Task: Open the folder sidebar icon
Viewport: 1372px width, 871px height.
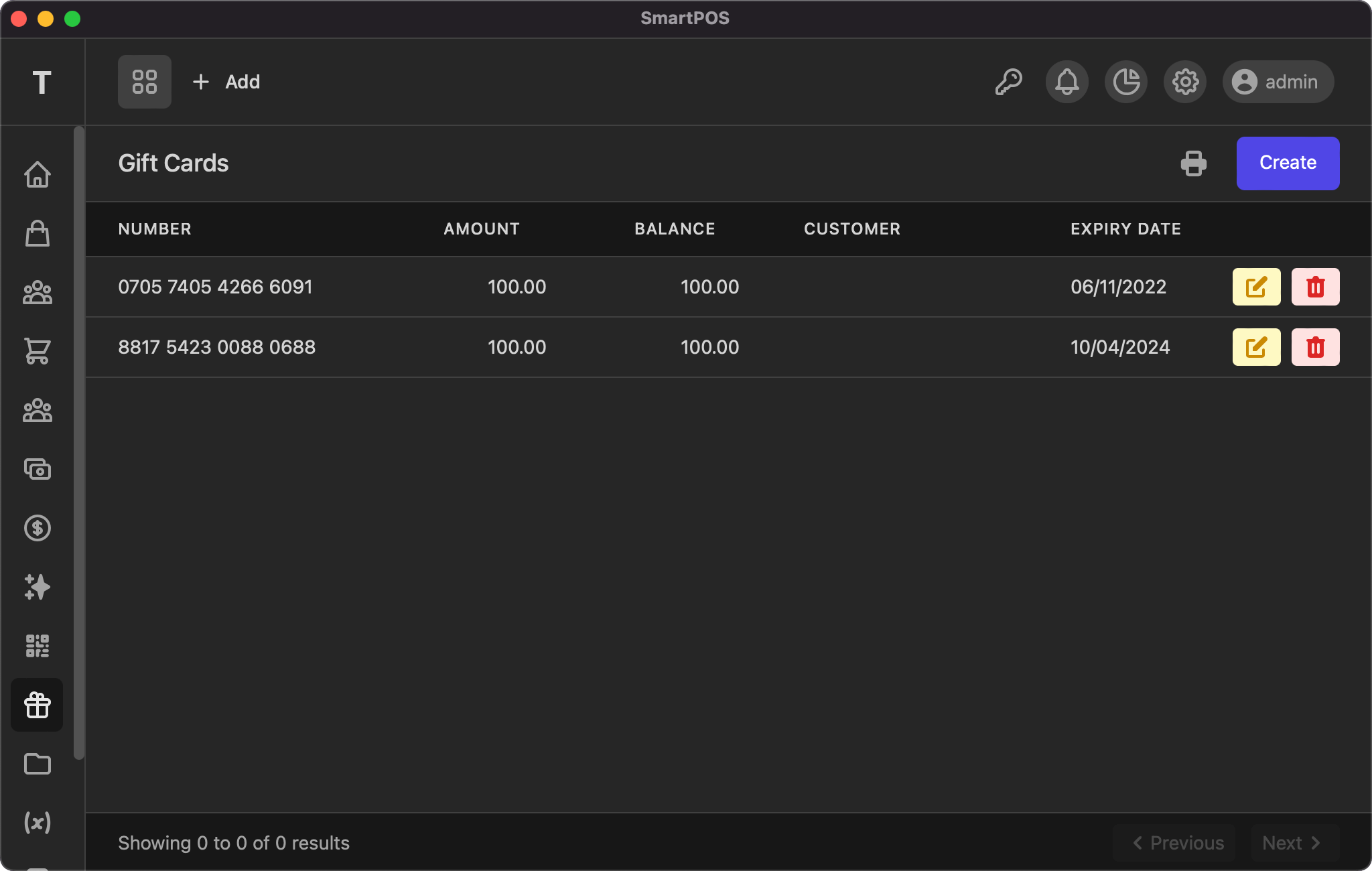Action: click(38, 764)
